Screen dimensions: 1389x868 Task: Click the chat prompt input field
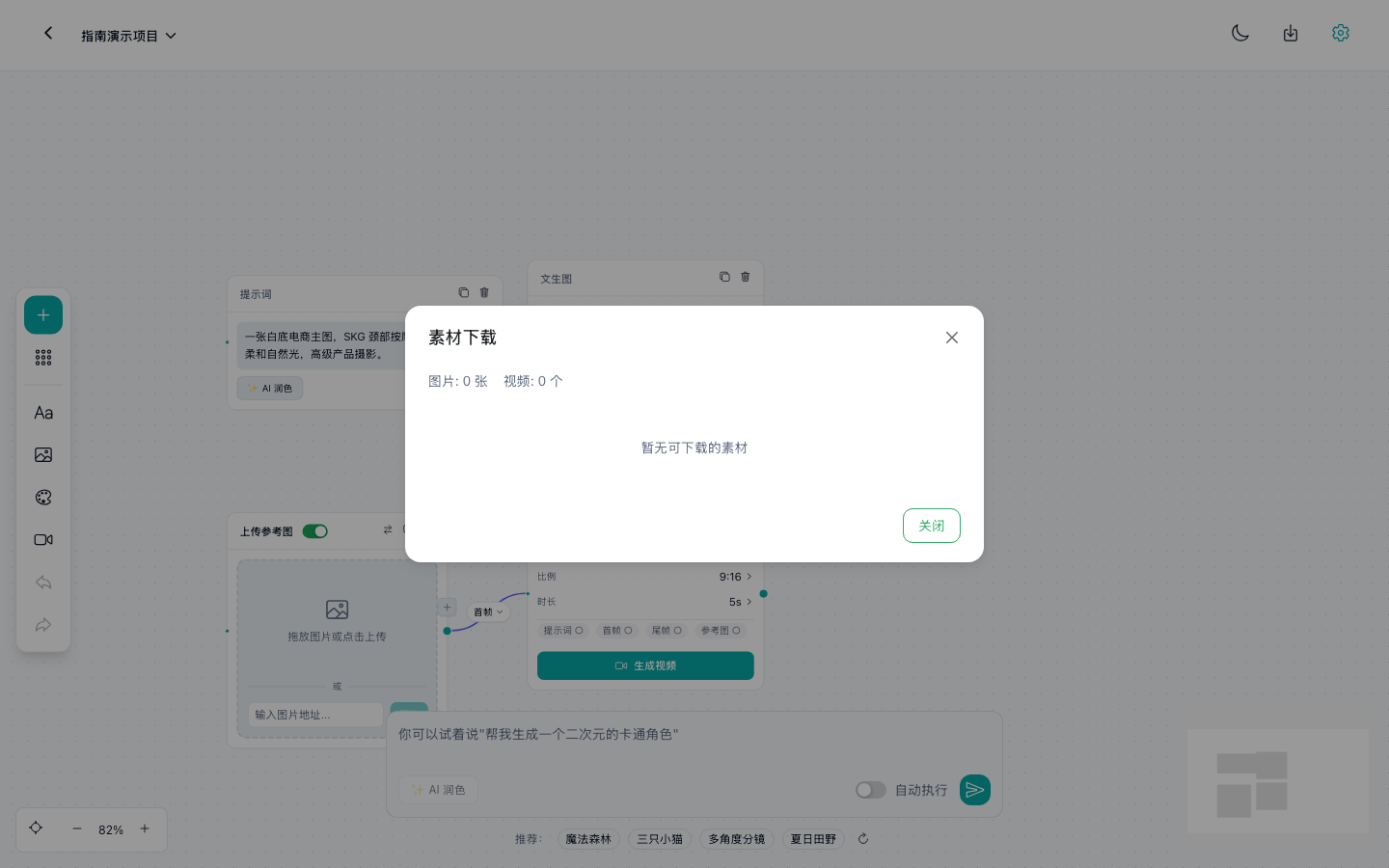coord(694,735)
